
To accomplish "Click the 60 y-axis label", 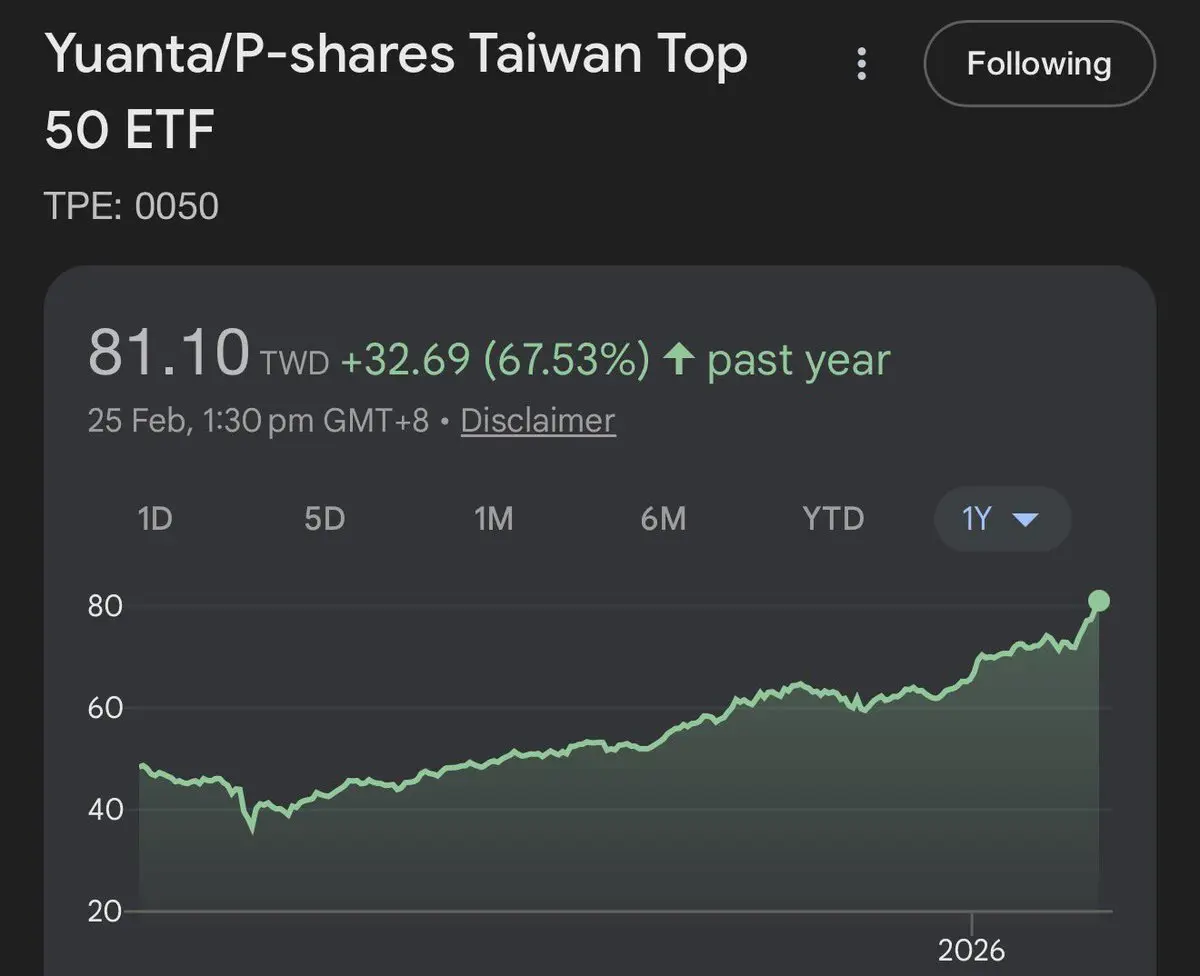I will [105, 708].
